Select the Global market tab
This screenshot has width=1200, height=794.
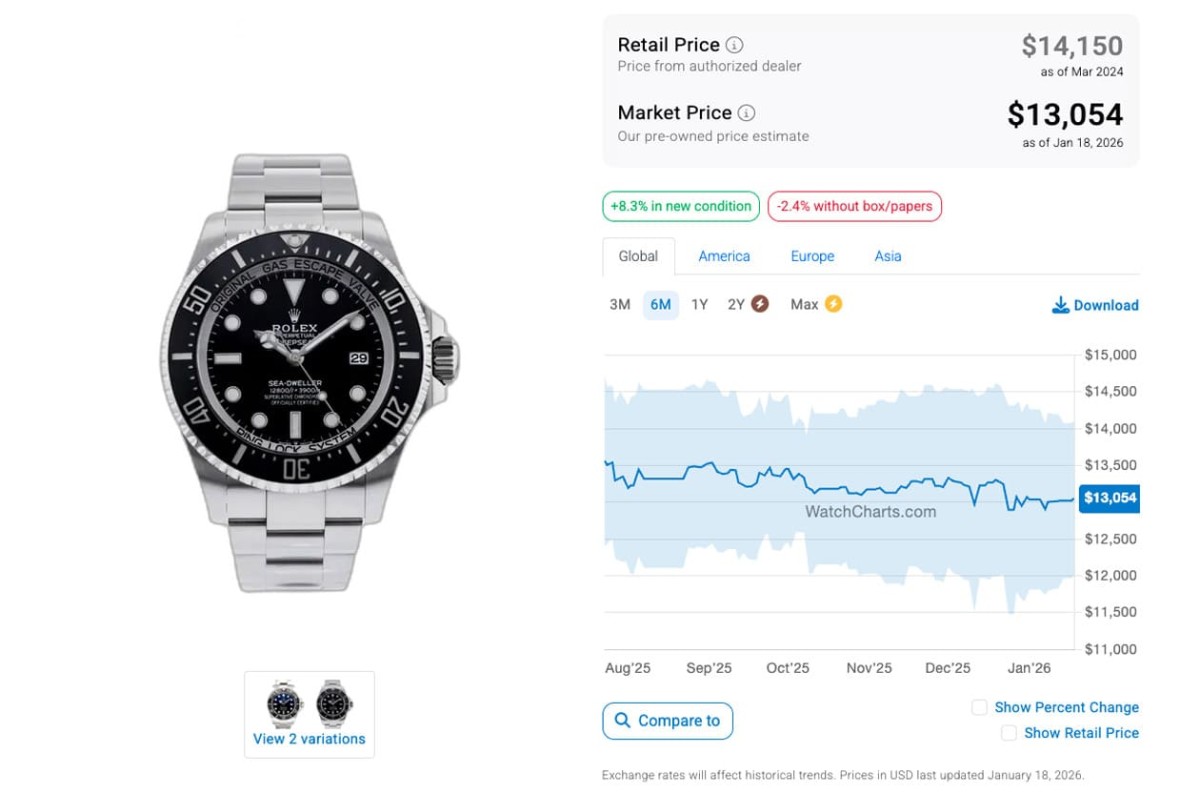tap(638, 256)
